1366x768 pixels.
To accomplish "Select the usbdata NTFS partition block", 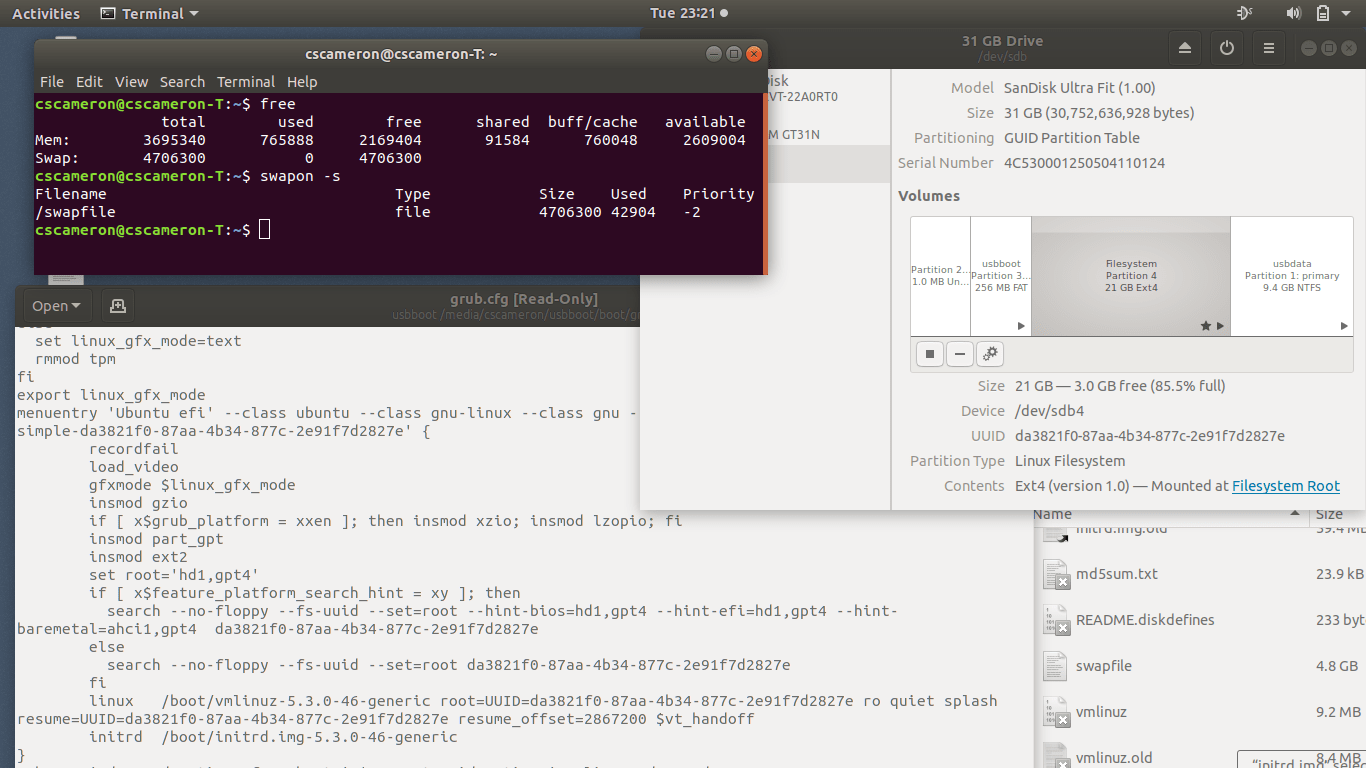I will point(1291,276).
